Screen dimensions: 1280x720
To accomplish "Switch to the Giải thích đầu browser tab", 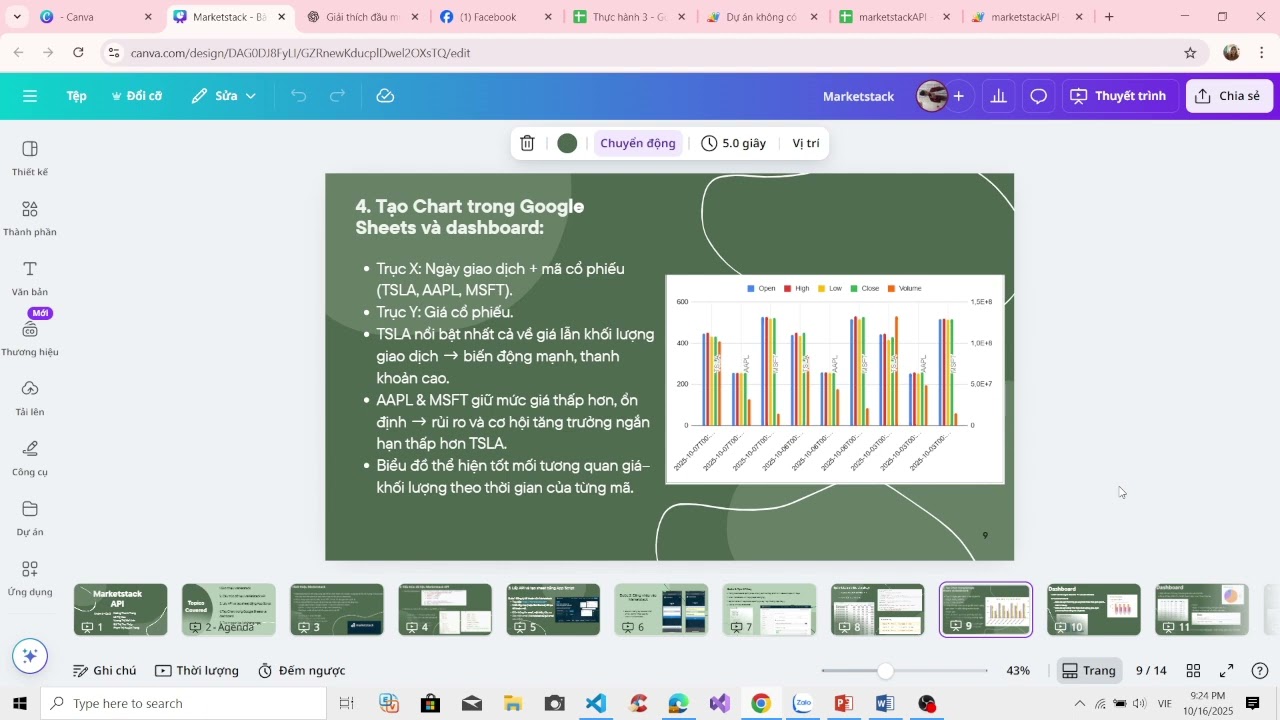I will point(362,17).
